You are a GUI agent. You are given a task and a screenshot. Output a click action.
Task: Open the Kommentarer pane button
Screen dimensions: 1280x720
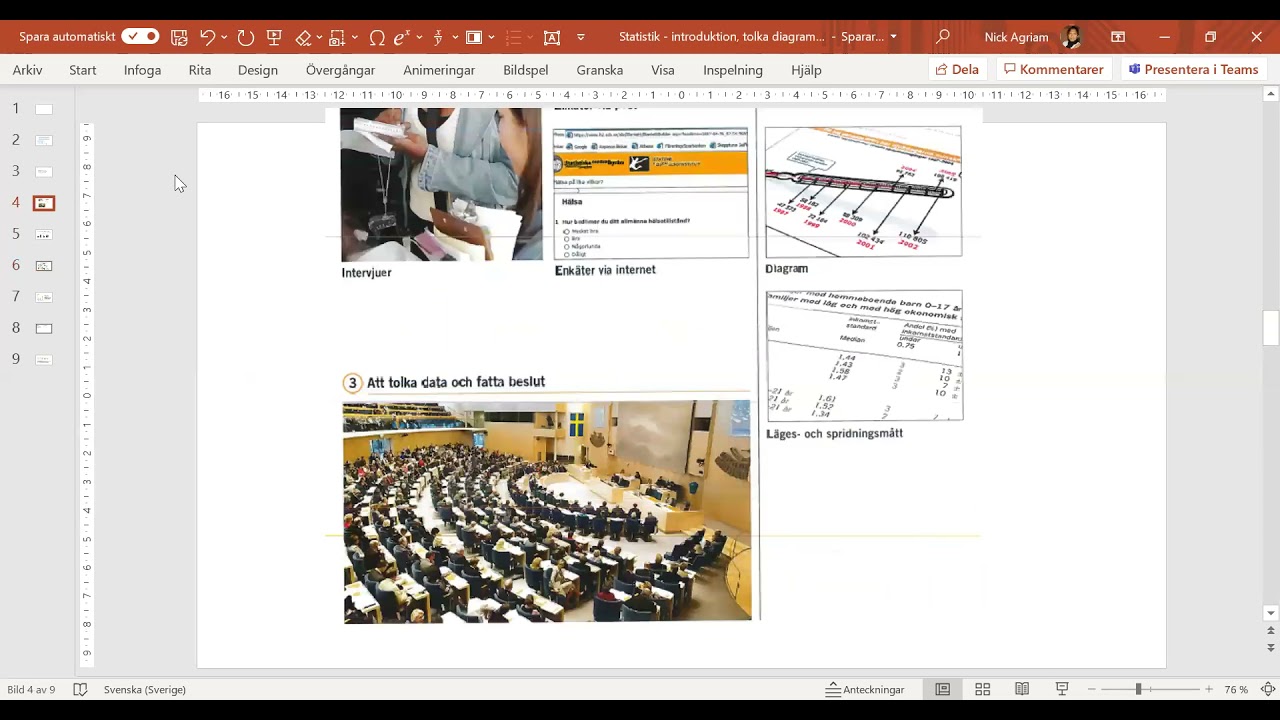[x=1054, y=70]
